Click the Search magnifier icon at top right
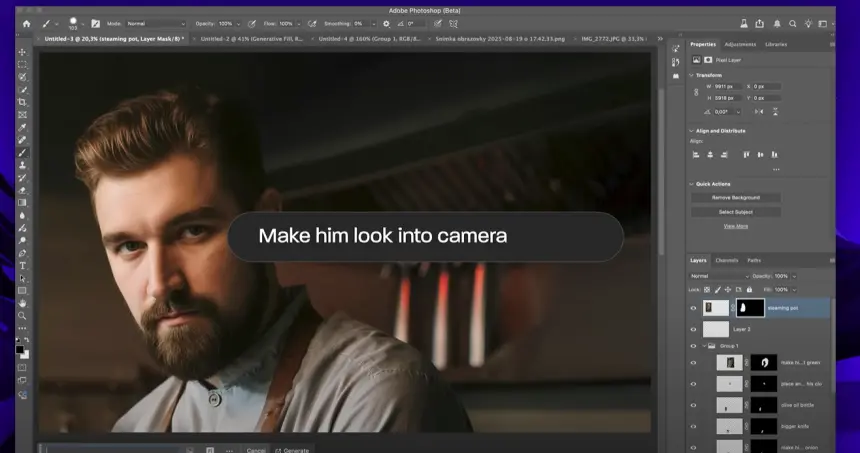 (x=793, y=23)
